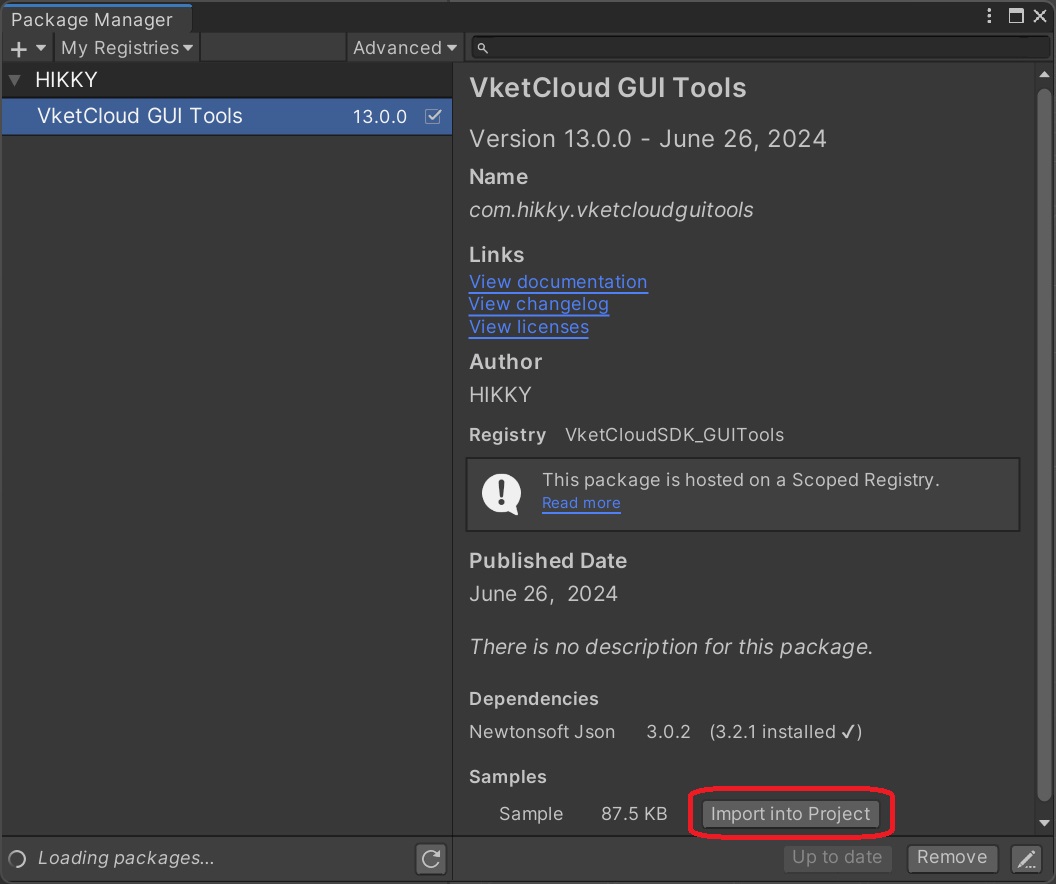The width and height of the screenshot is (1056, 884).
Task: Collapse the HIKKY package group
Action: [x=15, y=80]
